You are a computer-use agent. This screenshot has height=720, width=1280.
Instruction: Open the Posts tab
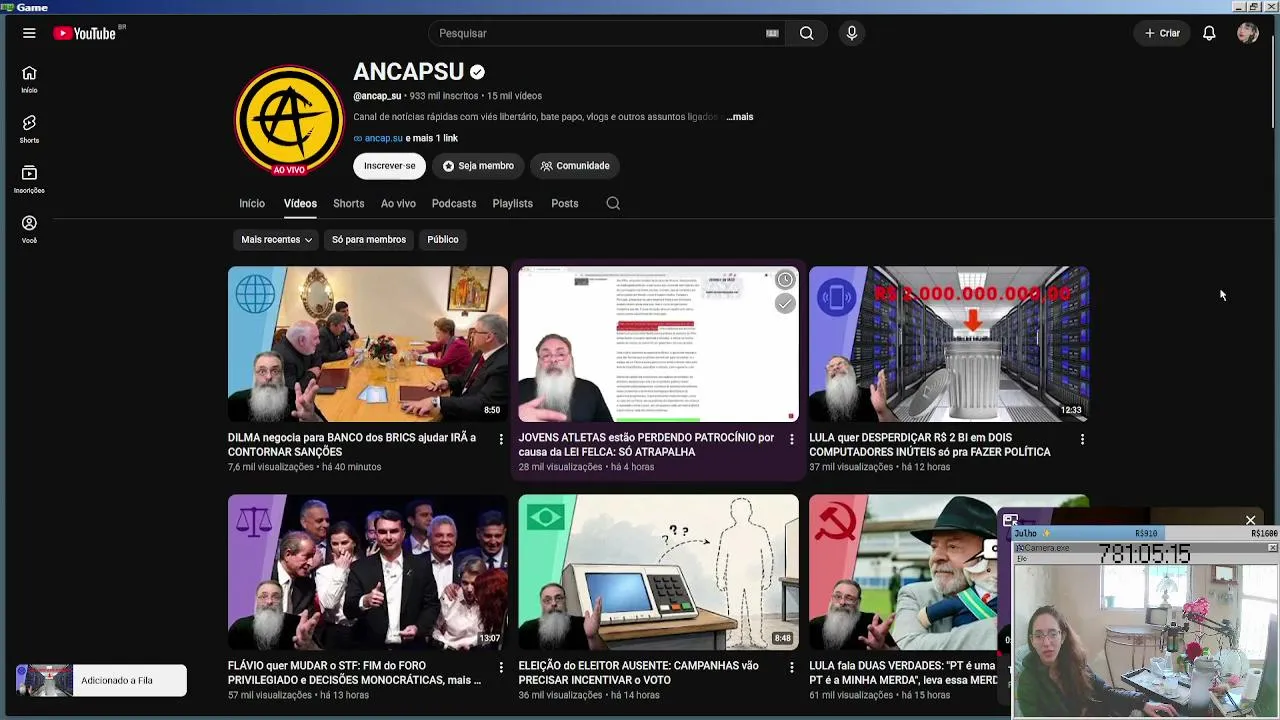(x=564, y=203)
